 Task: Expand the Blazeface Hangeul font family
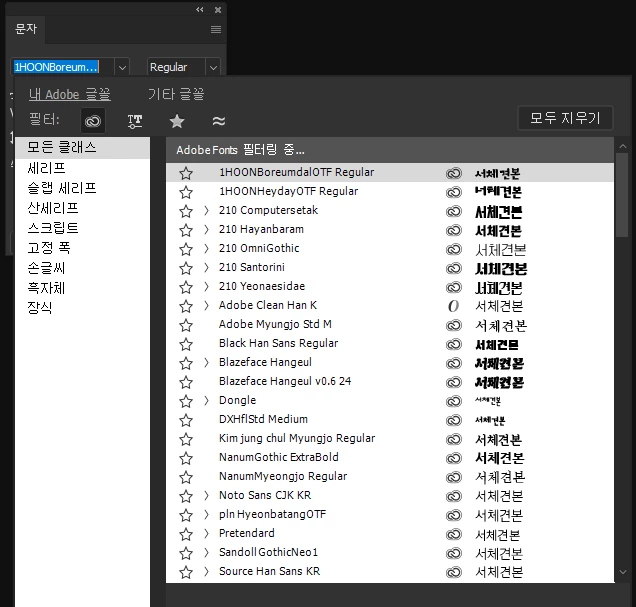[x=206, y=362]
